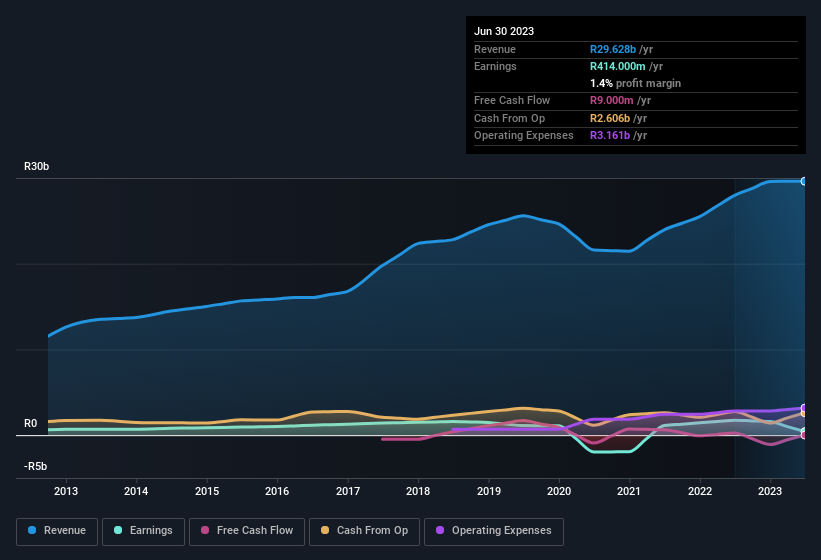The height and width of the screenshot is (560, 821).
Task: Click the 2015 x-axis label
Action: click(207, 491)
